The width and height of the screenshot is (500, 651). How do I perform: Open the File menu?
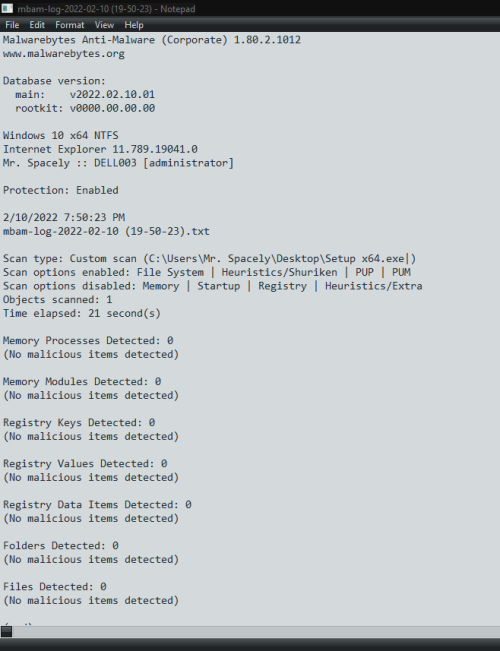[12, 25]
